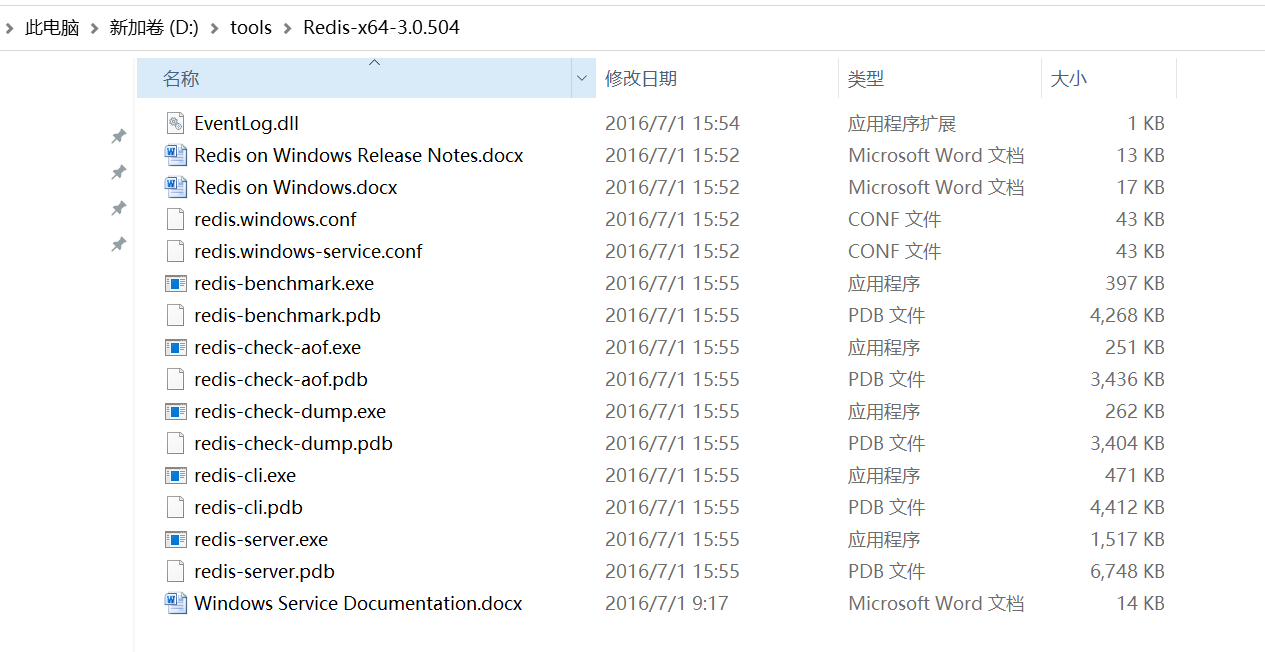Click the 4,412 KB size value
Screen dimensions: 1265x652
click(1127, 507)
